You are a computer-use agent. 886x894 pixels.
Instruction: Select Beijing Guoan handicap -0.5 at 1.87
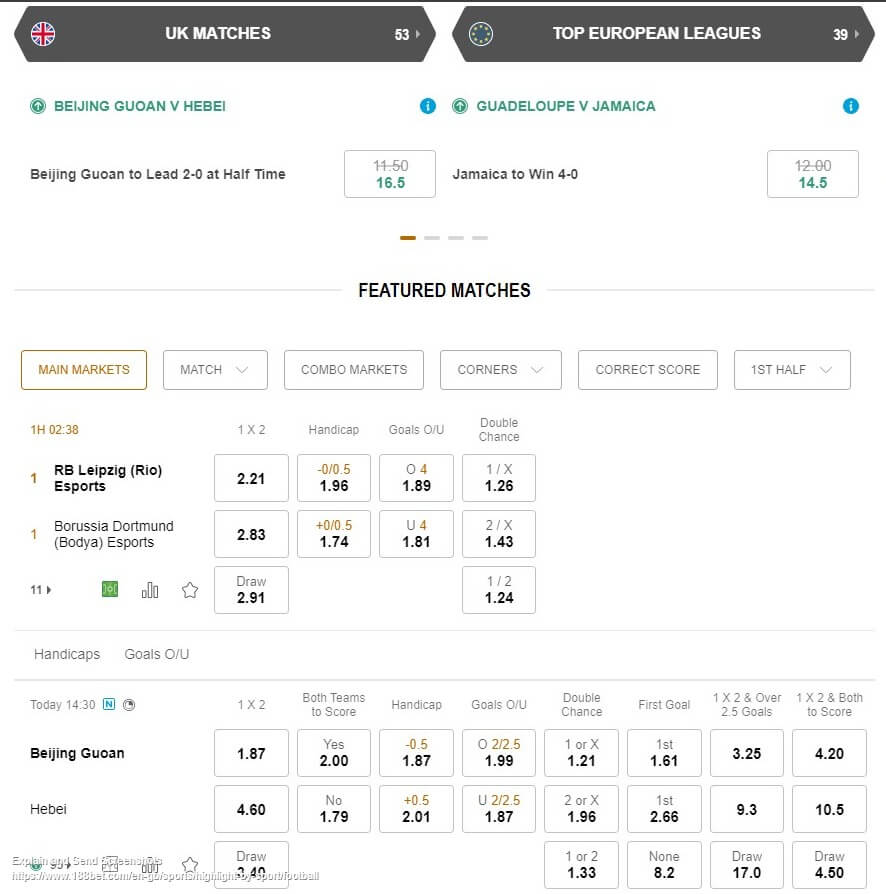click(x=416, y=753)
